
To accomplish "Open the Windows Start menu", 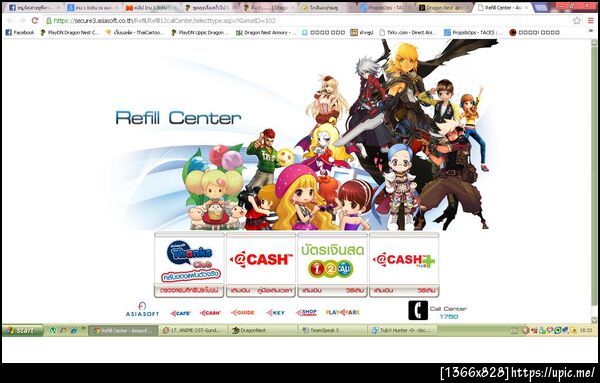I will [x=23, y=330].
